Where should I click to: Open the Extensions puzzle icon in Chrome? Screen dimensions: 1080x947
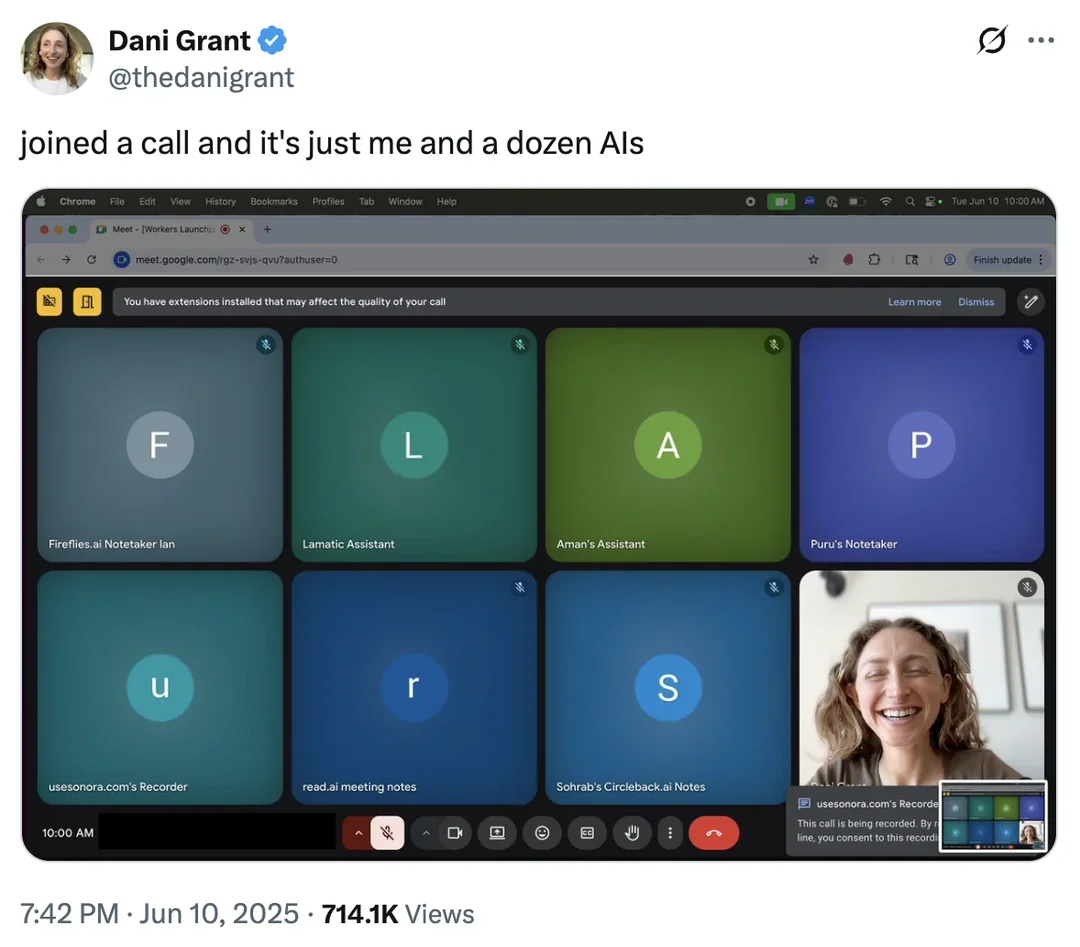point(874,260)
